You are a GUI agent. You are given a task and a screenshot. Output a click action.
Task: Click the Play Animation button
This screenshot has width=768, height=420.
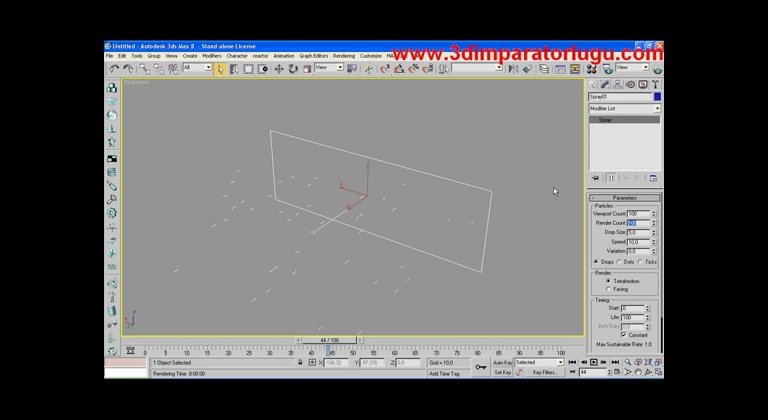click(x=594, y=362)
